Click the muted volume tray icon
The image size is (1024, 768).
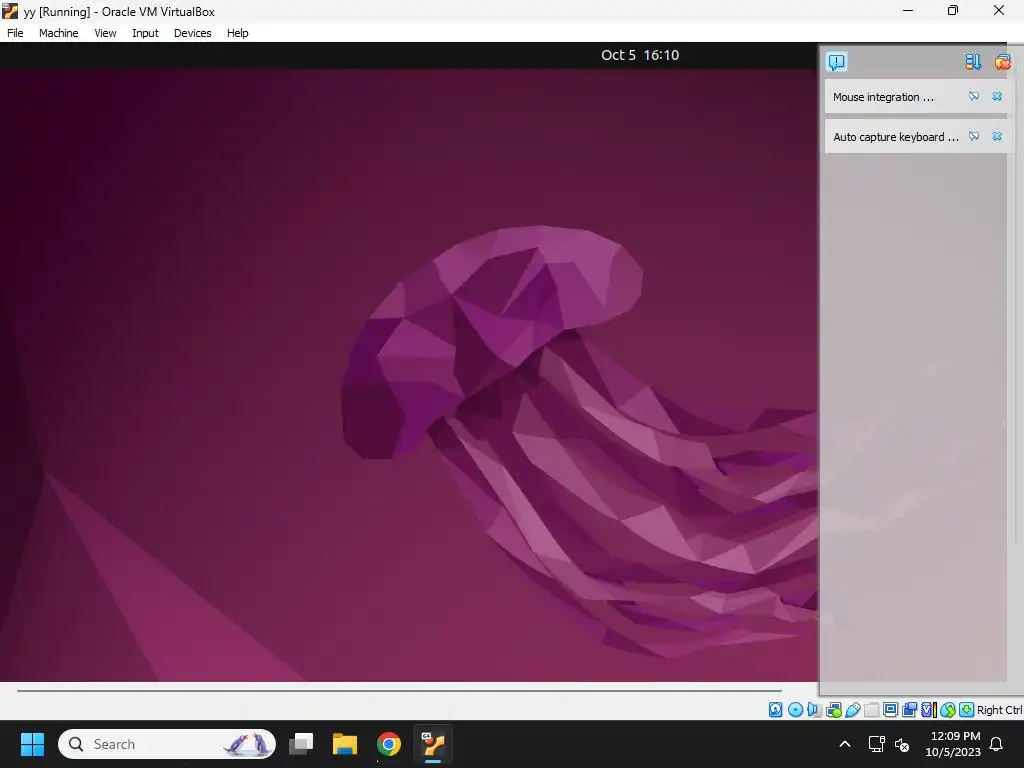(903, 744)
